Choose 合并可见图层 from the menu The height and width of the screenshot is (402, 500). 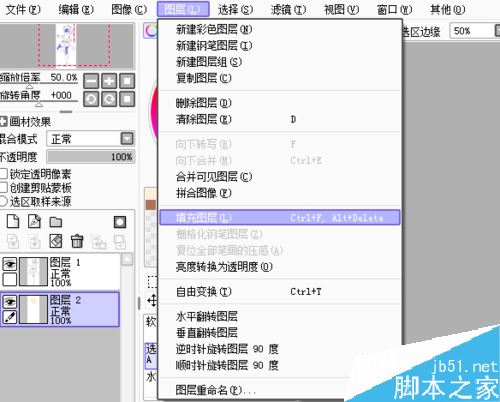pos(280,177)
